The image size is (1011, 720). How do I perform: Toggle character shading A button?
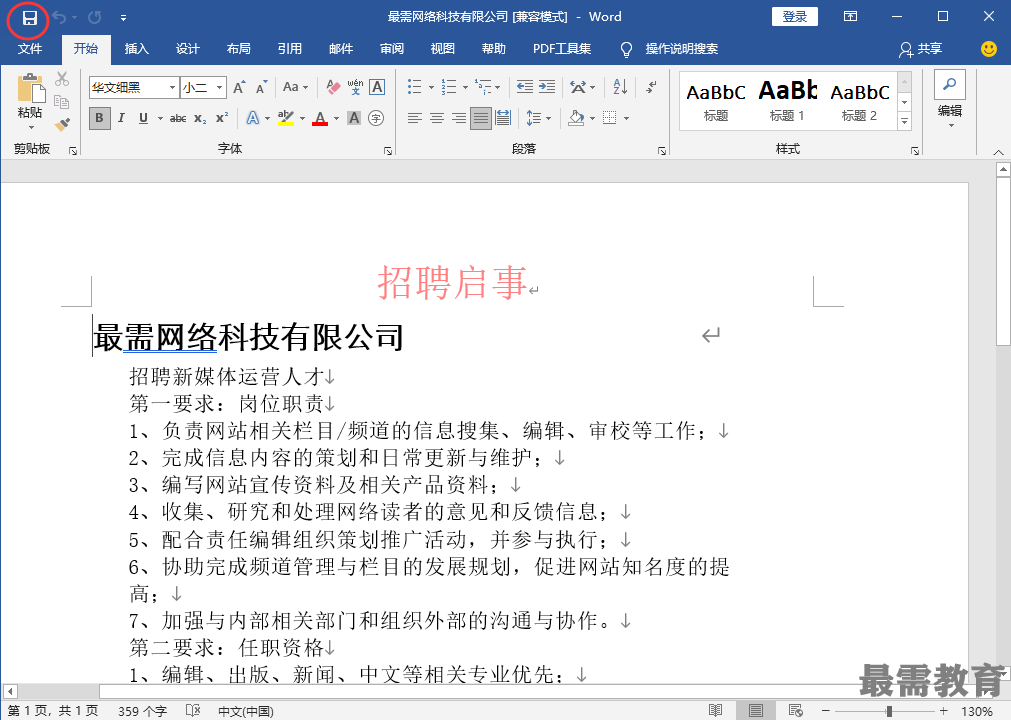[353, 118]
